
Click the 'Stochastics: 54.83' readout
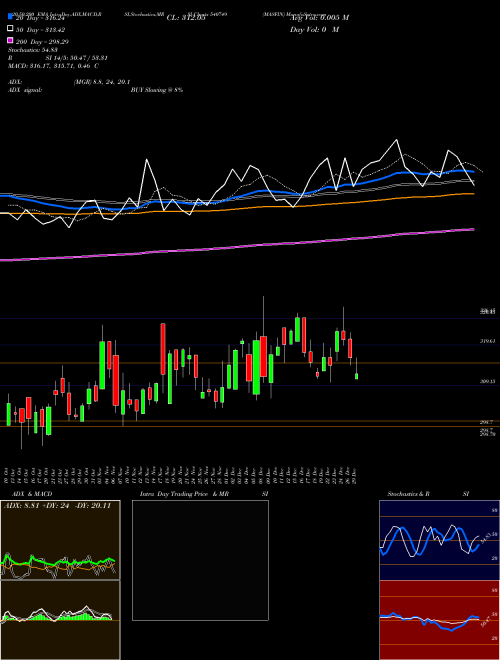click(33, 50)
